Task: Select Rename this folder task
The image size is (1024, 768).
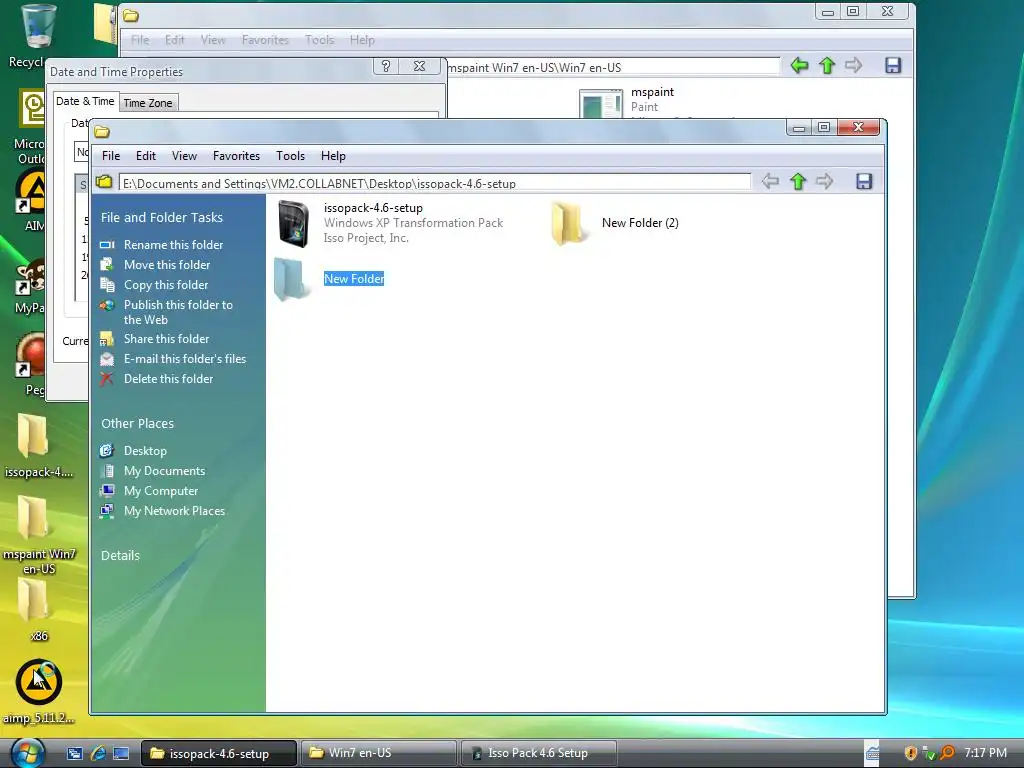Action: tap(173, 245)
